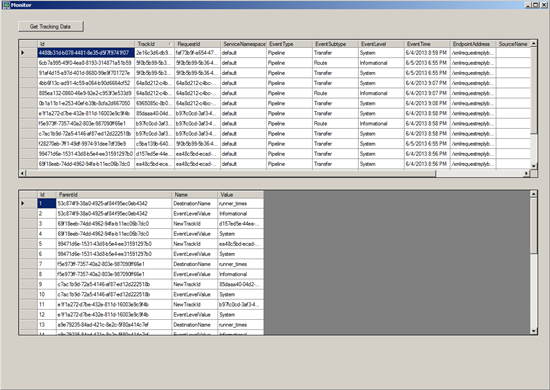550x390 pixels.
Task: Select Id cell starting with f28270eb
Action: pyautogui.click(x=86, y=144)
